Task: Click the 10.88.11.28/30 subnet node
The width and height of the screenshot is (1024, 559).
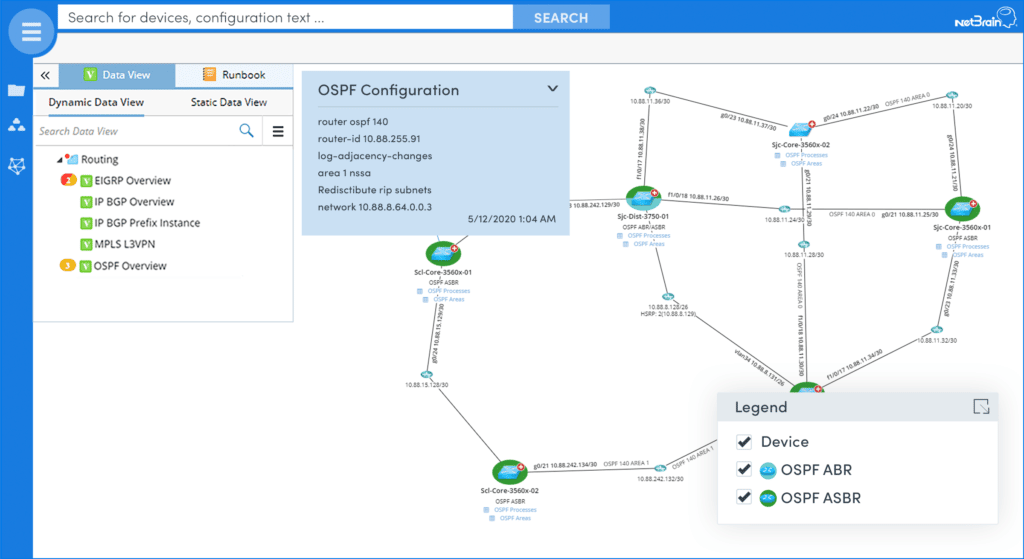Action: (x=804, y=245)
